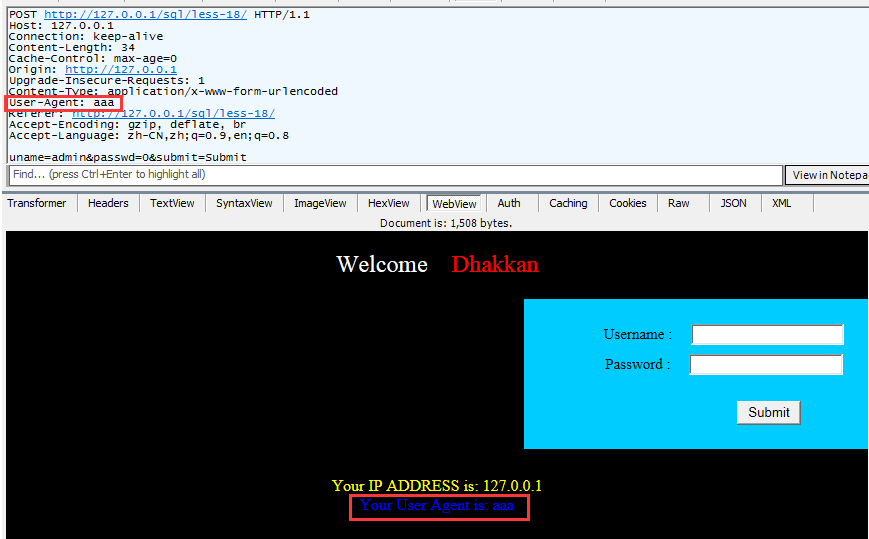The image size is (869, 539).
Task: Open the Cookies tab
Action: 627,203
